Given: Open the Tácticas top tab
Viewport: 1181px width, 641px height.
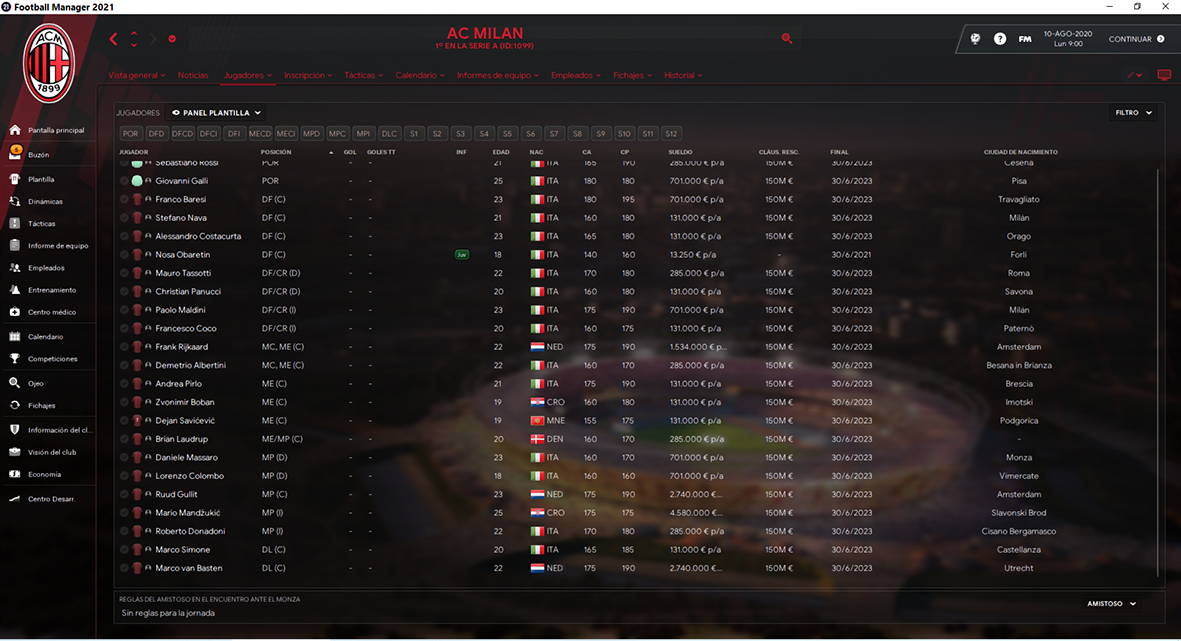Looking at the screenshot, I should tap(364, 75).
